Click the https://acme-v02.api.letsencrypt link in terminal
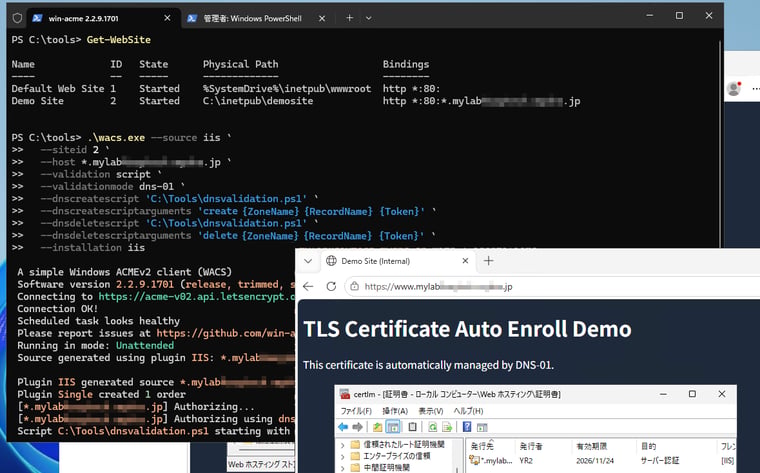Viewport: 760px width, 473px height. tap(196, 297)
